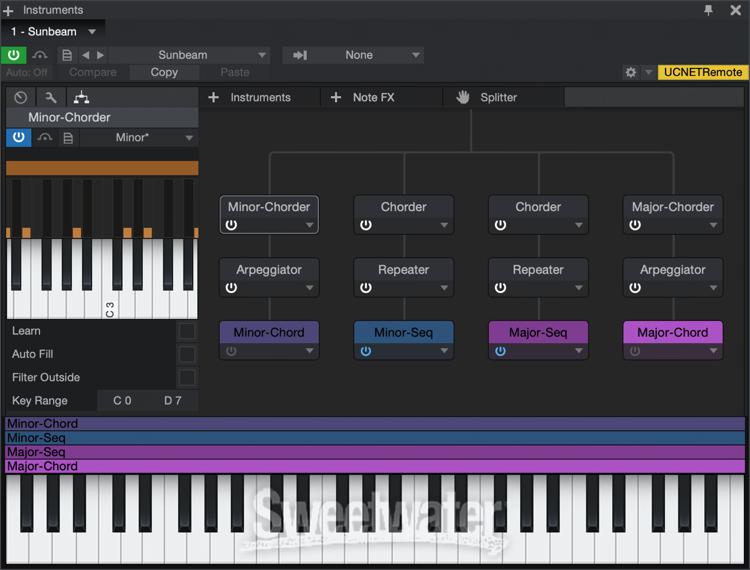Select the Minor-Chord instrument node
The height and width of the screenshot is (570, 750).
269,332
